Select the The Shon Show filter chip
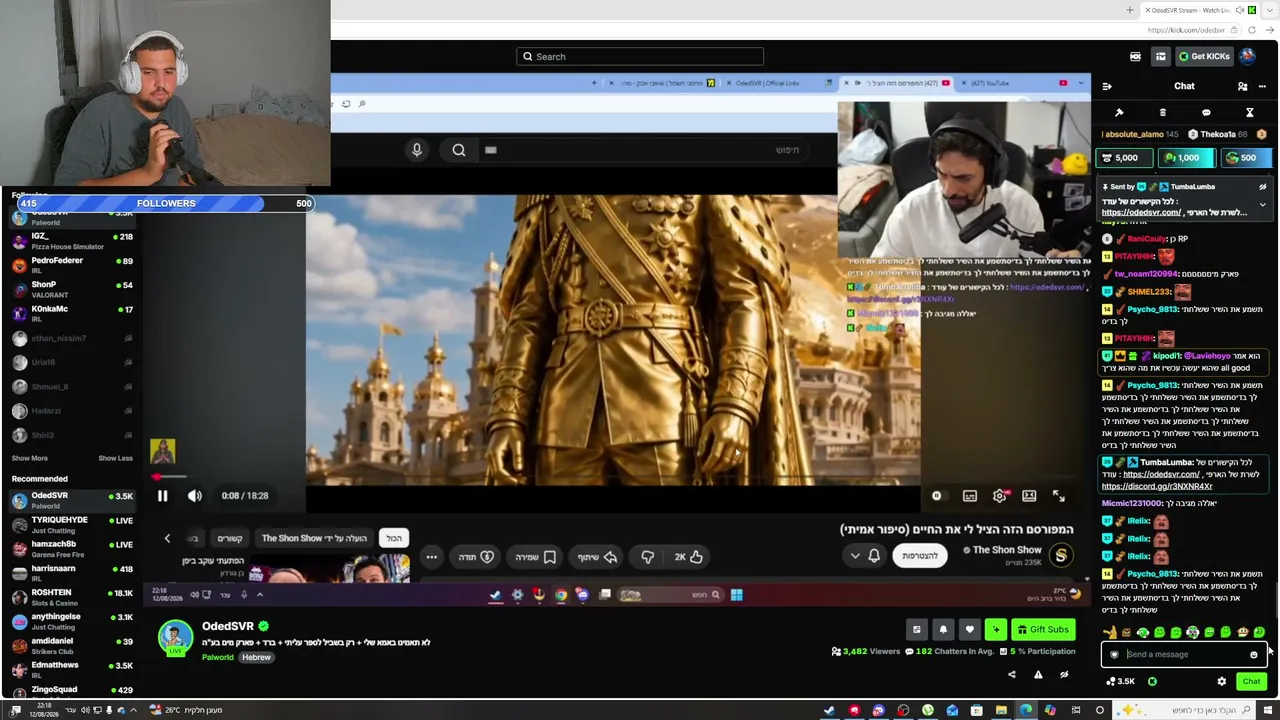 click(x=314, y=539)
